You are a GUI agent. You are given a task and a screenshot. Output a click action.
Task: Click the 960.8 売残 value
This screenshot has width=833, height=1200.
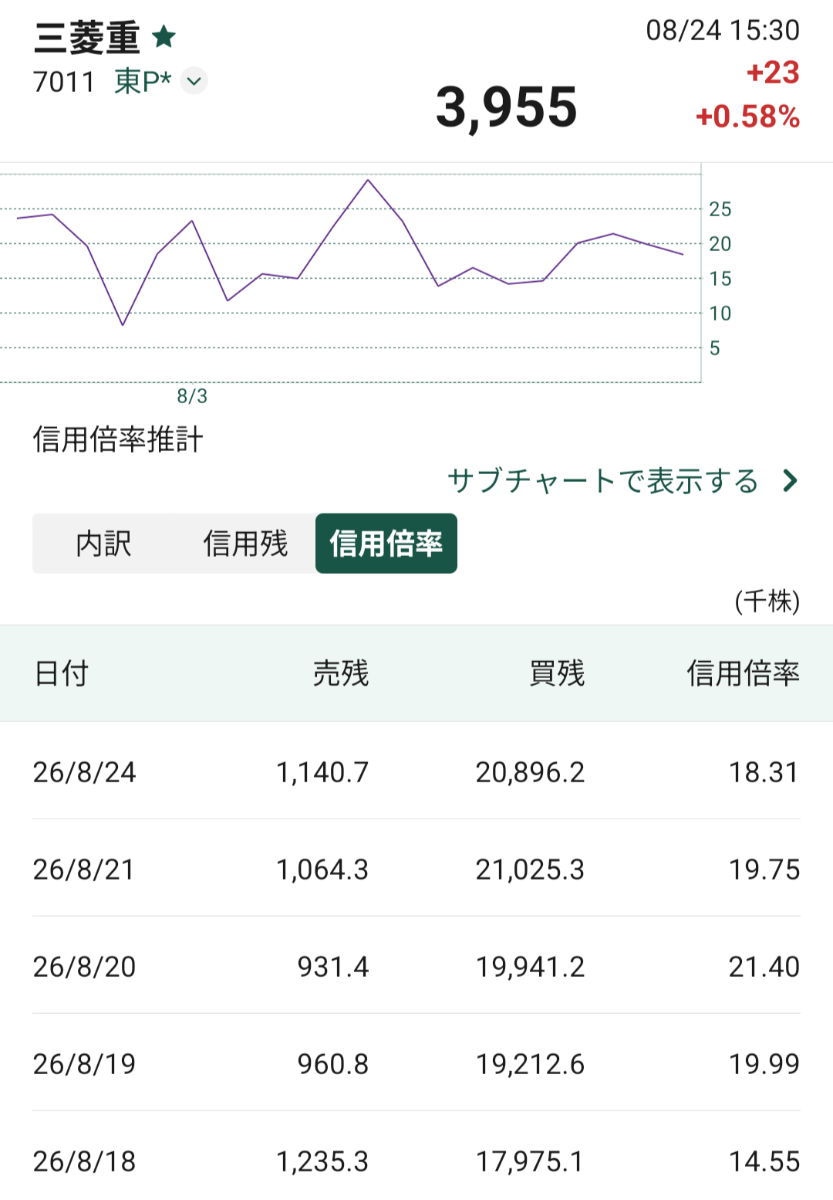(334, 1064)
